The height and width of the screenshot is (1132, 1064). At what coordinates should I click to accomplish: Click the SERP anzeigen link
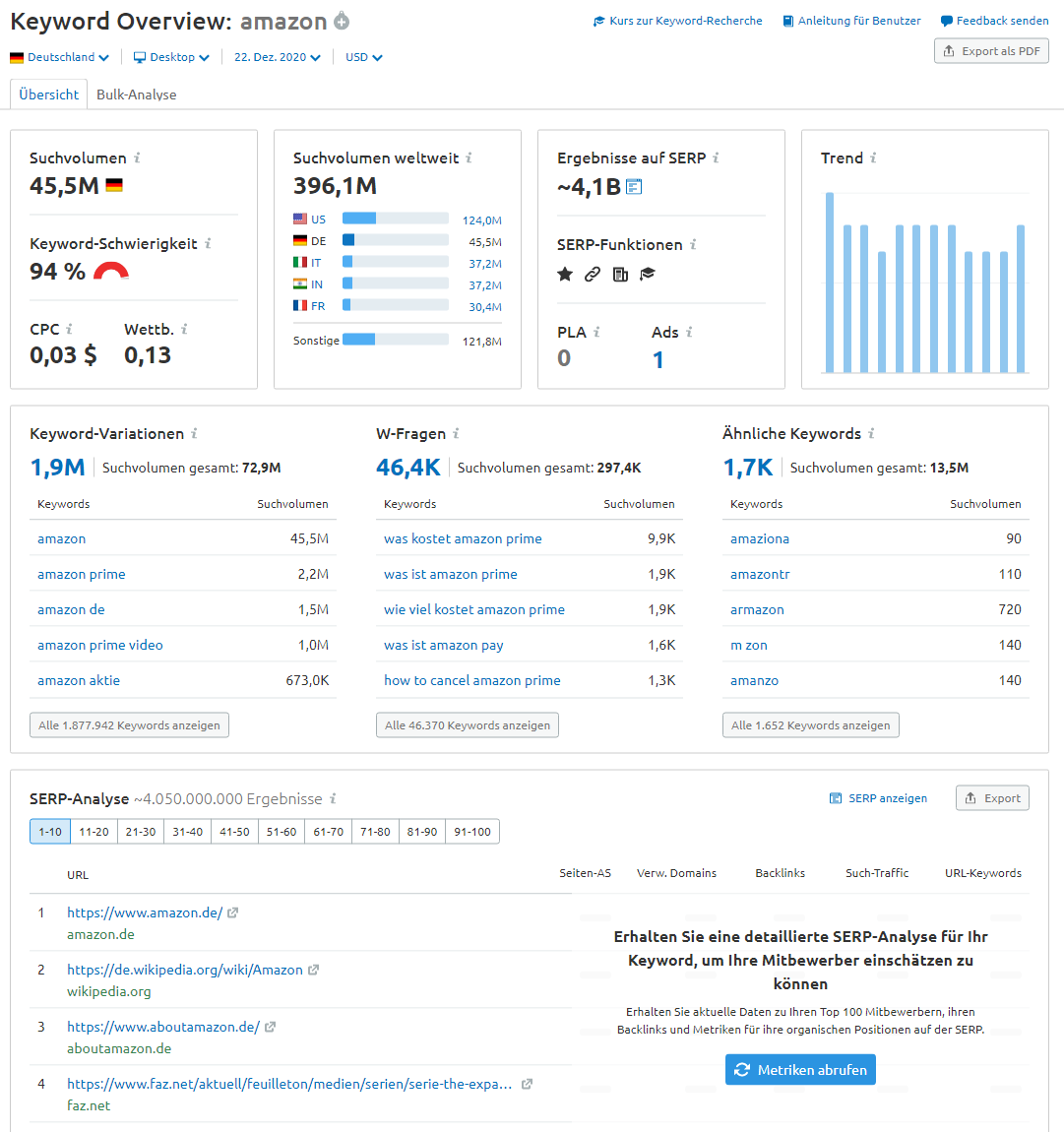pyautogui.click(x=879, y=798)
